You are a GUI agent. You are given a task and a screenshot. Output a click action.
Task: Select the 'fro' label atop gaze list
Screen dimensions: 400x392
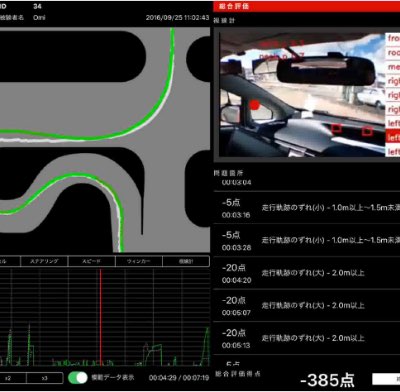point(393,38)
